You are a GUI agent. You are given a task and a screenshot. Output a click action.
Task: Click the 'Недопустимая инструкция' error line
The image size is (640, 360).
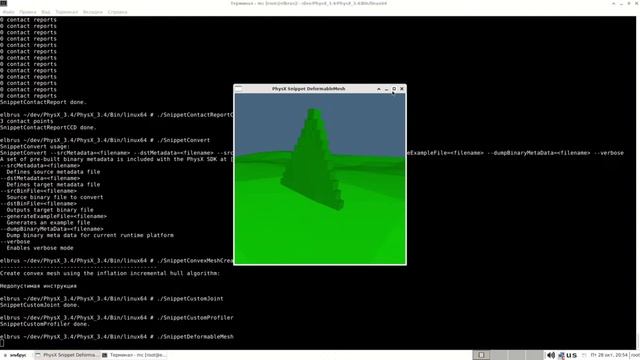click(38, 286)
